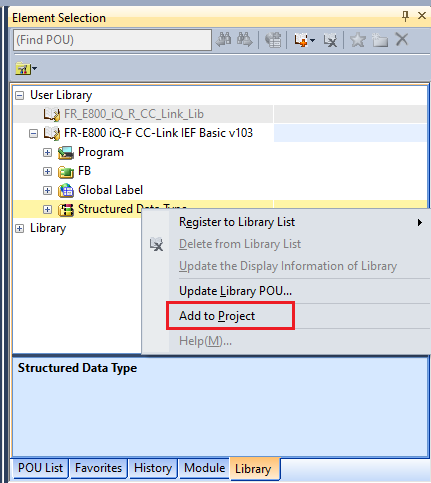Click the find previous binoculars icon

pyautogui.click(x=224, y=40)
